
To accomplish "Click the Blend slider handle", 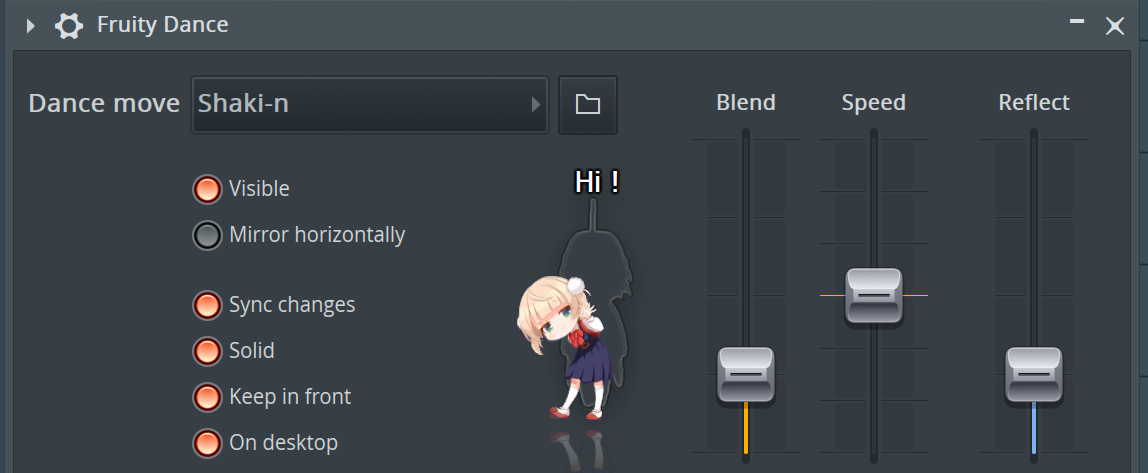I will click(745, 374).
